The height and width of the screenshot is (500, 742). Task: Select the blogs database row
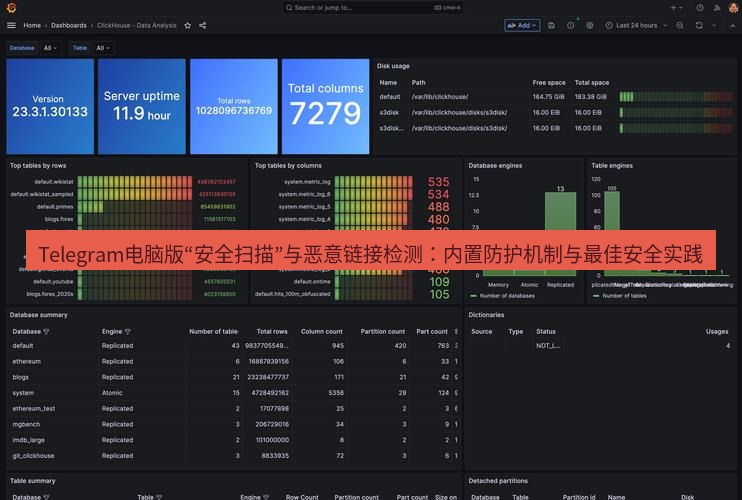(x=234, y=377)
